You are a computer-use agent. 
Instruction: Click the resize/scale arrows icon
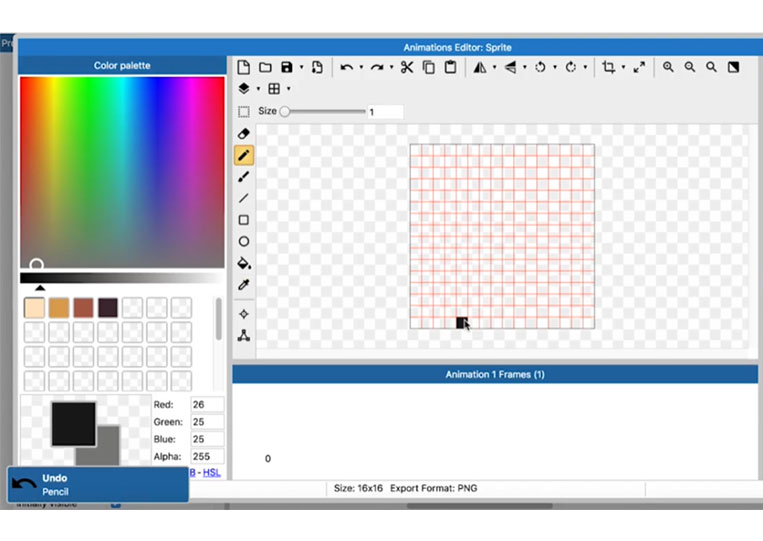pyautogui.click(x=639, y=67)
